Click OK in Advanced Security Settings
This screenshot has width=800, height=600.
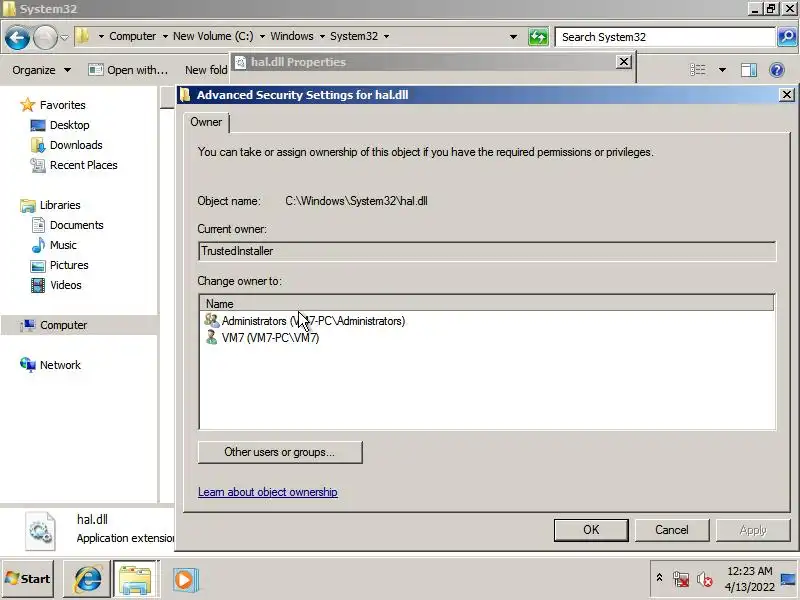591,530
